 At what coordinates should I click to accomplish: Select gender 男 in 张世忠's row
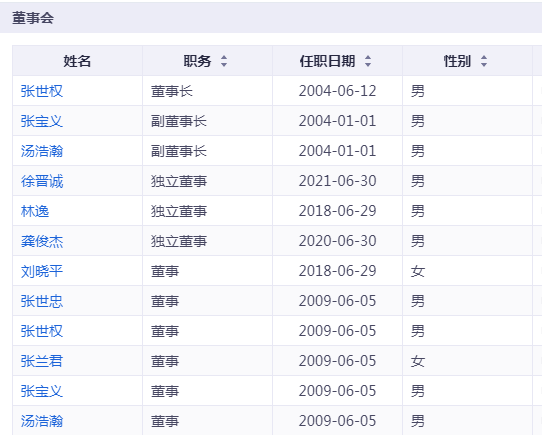click(418, 301)
